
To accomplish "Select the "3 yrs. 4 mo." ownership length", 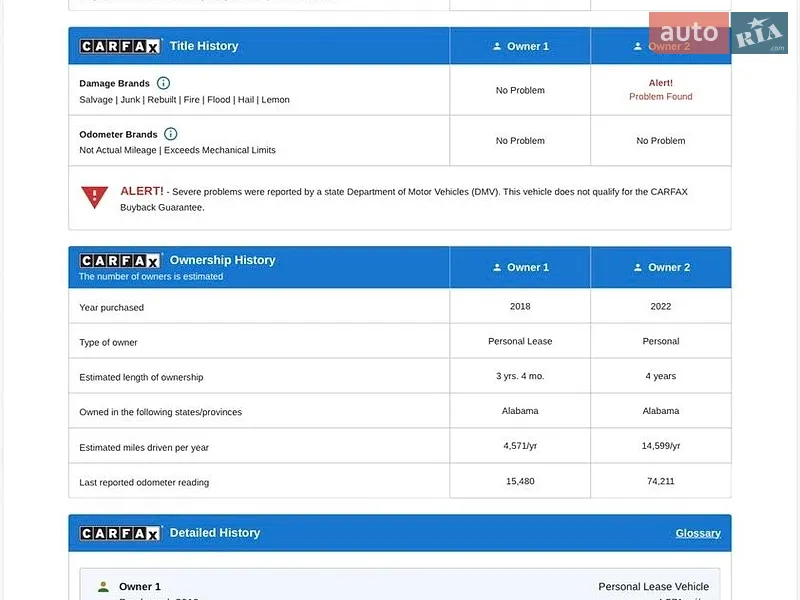I will point(520,376).
